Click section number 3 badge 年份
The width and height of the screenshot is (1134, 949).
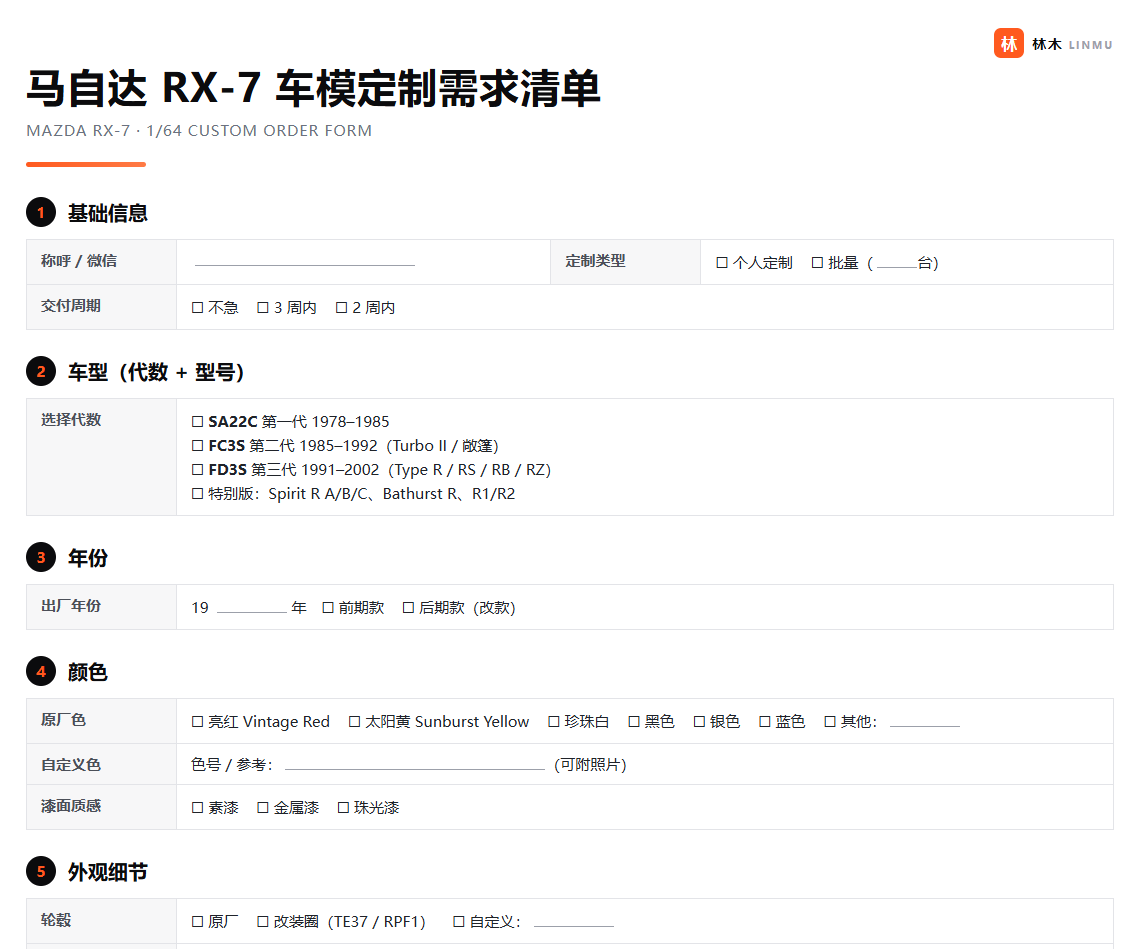tap(41, 558)
